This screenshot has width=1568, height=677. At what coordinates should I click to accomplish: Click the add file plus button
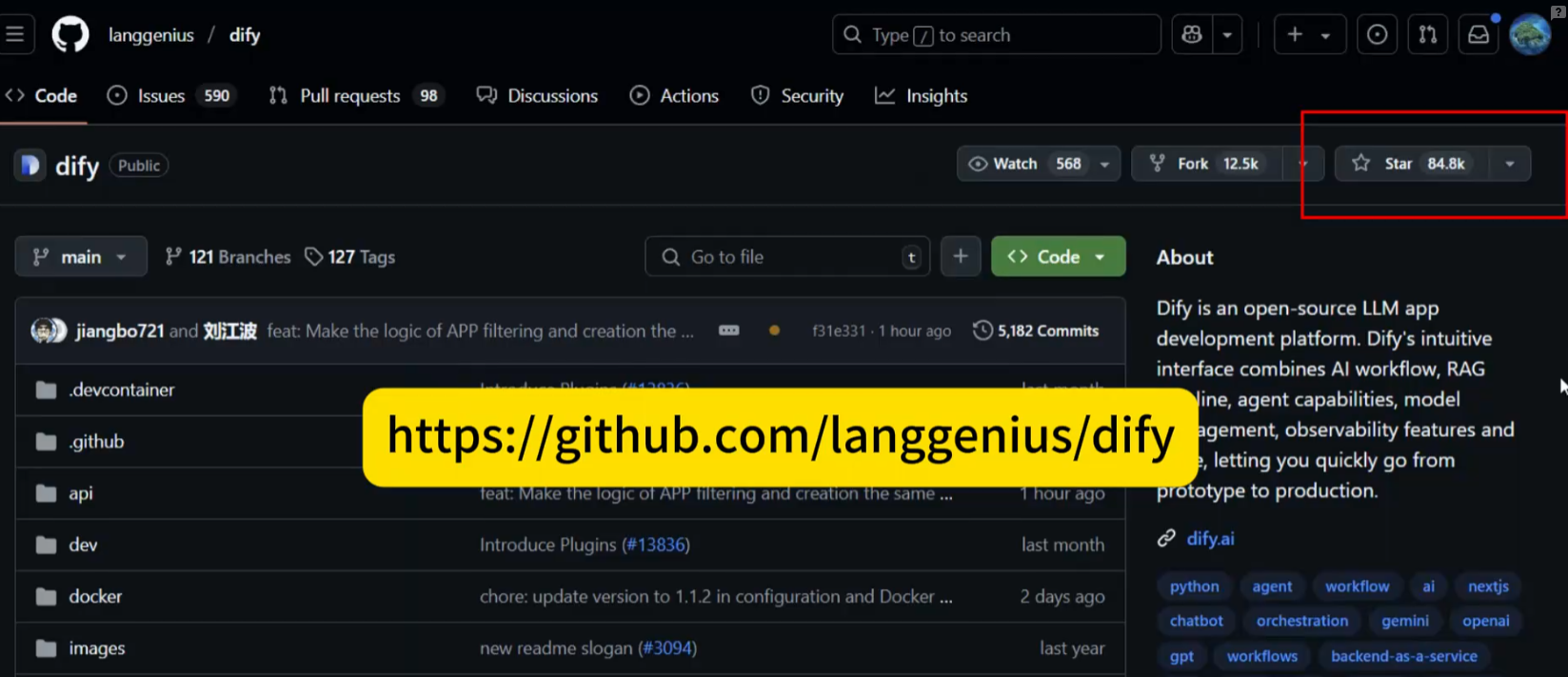960,257
